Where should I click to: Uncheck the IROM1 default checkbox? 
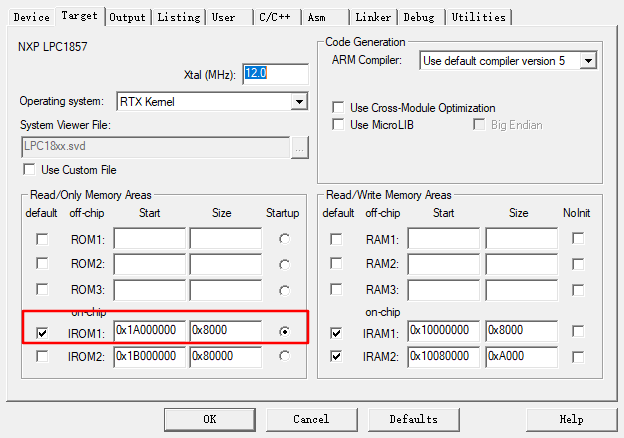click(x=42, y=333)
